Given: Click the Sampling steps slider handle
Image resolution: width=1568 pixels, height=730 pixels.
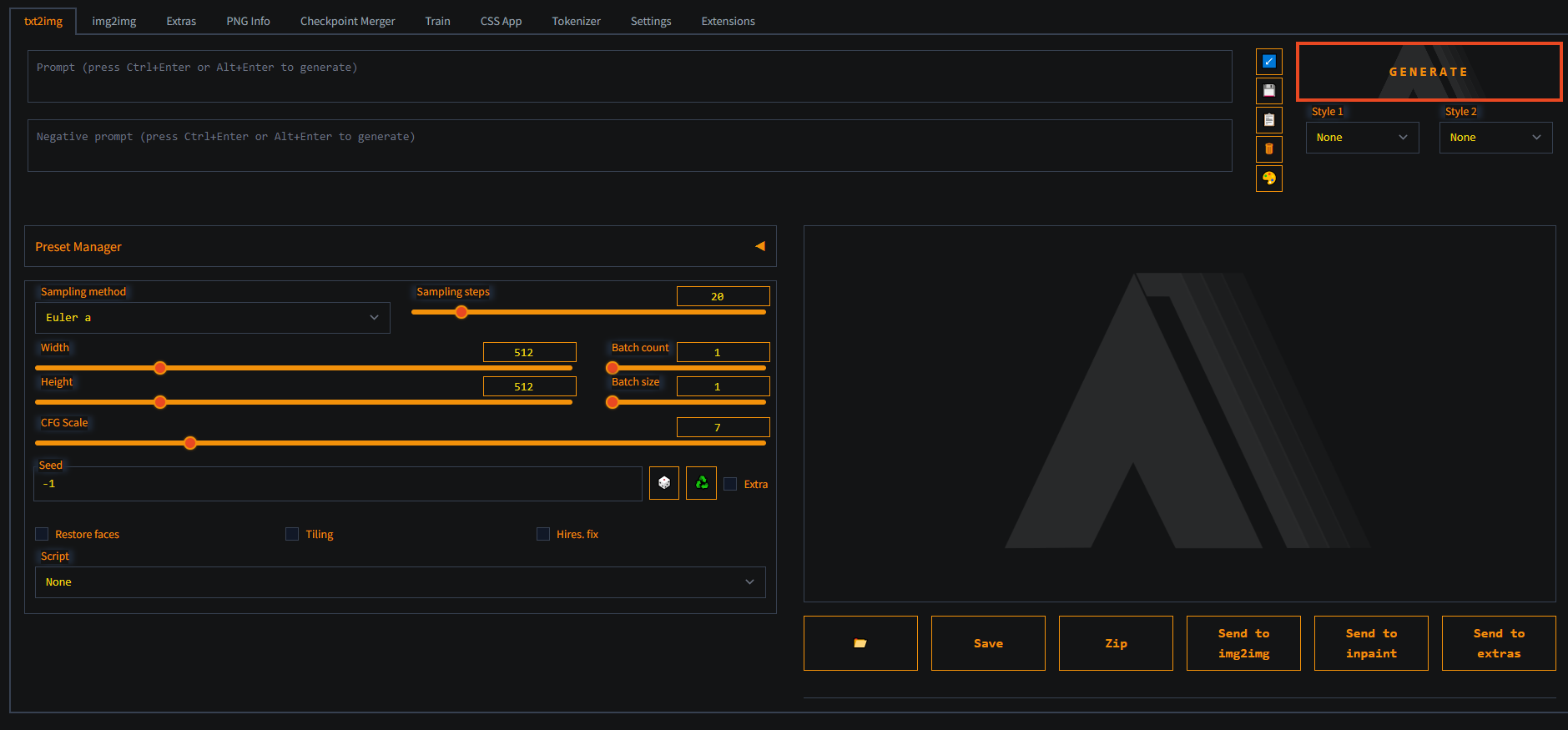Looking at the screenshot, I should tap(461, 312).
